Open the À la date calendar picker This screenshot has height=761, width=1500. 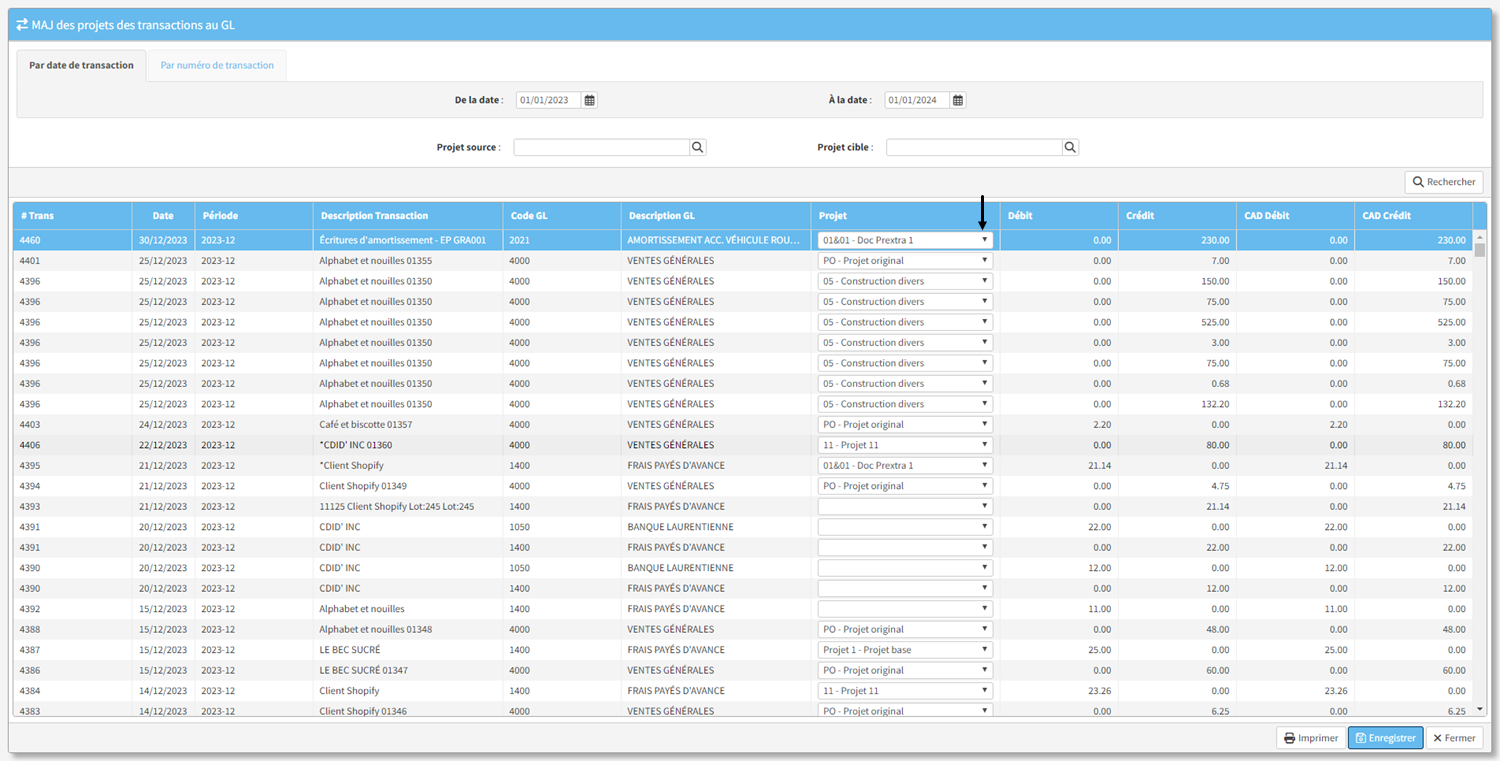pyautogui.click(x=958, y=100)
